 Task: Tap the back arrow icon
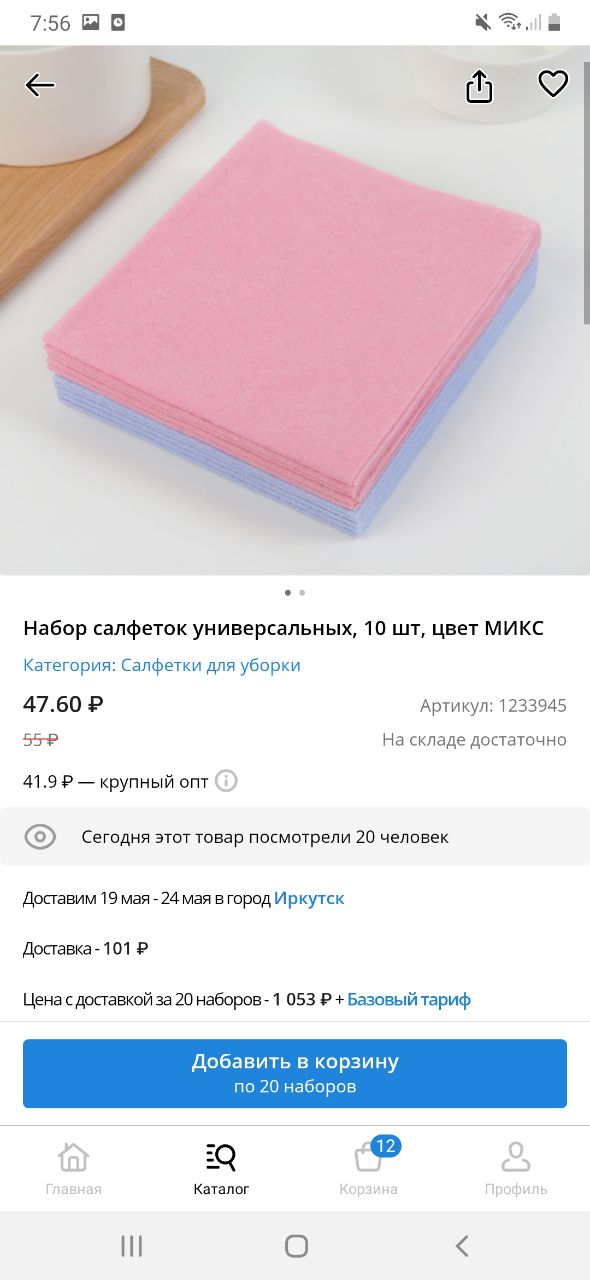click(x=40, y=85)
